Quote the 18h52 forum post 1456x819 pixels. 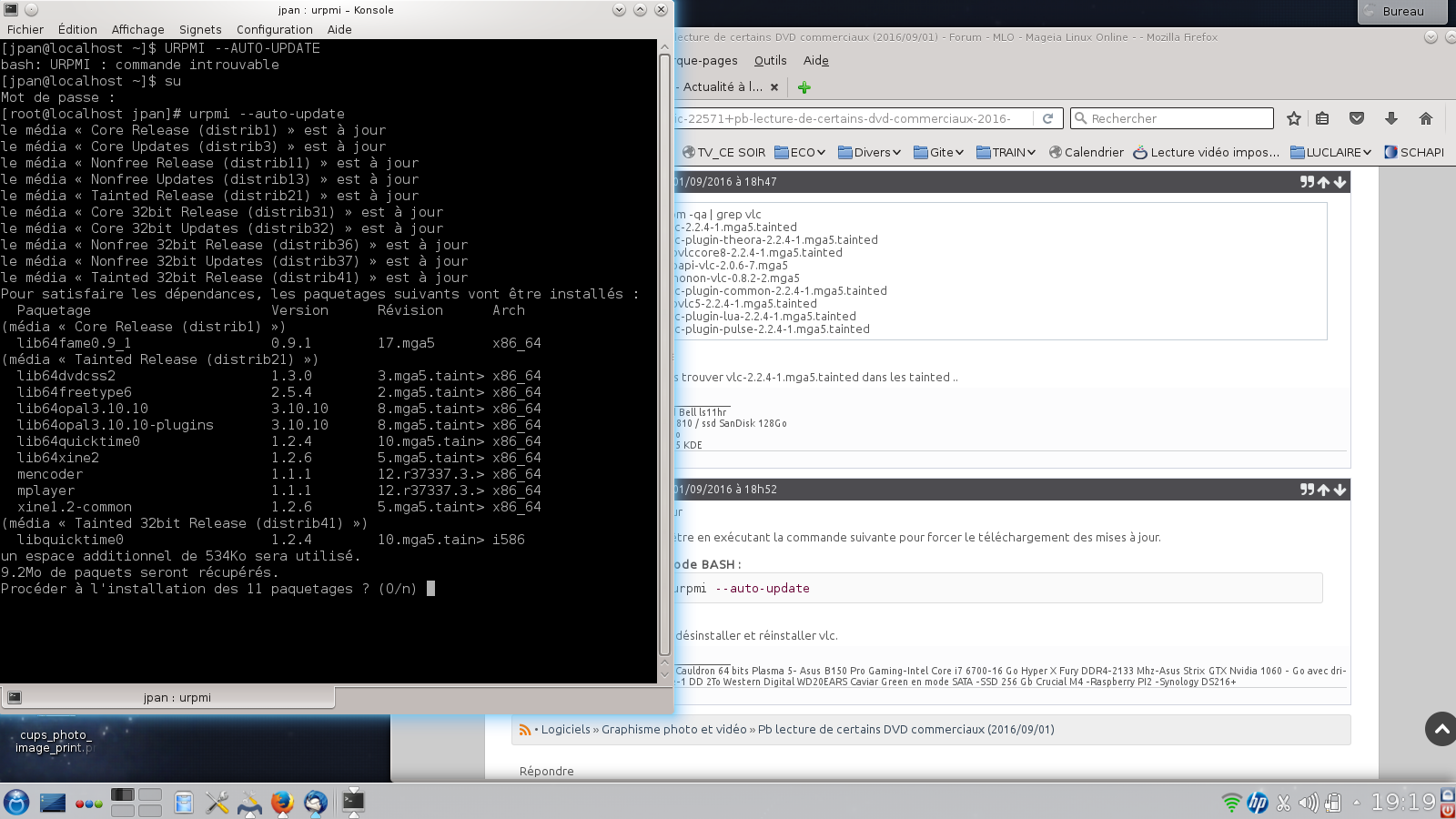pos(1307,490)
